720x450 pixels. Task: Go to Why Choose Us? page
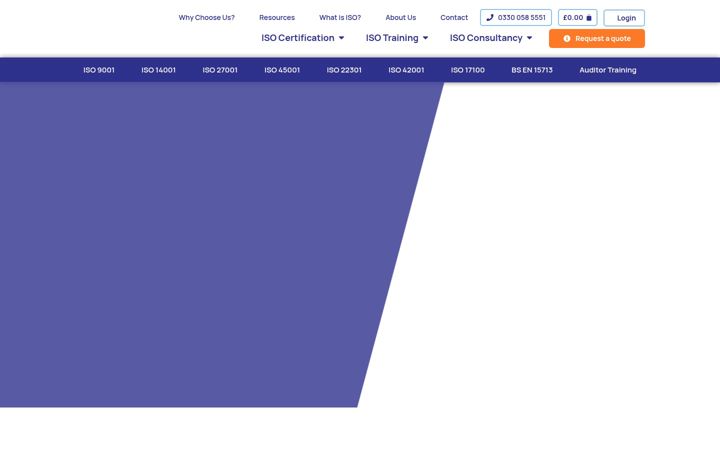point(207,17)
